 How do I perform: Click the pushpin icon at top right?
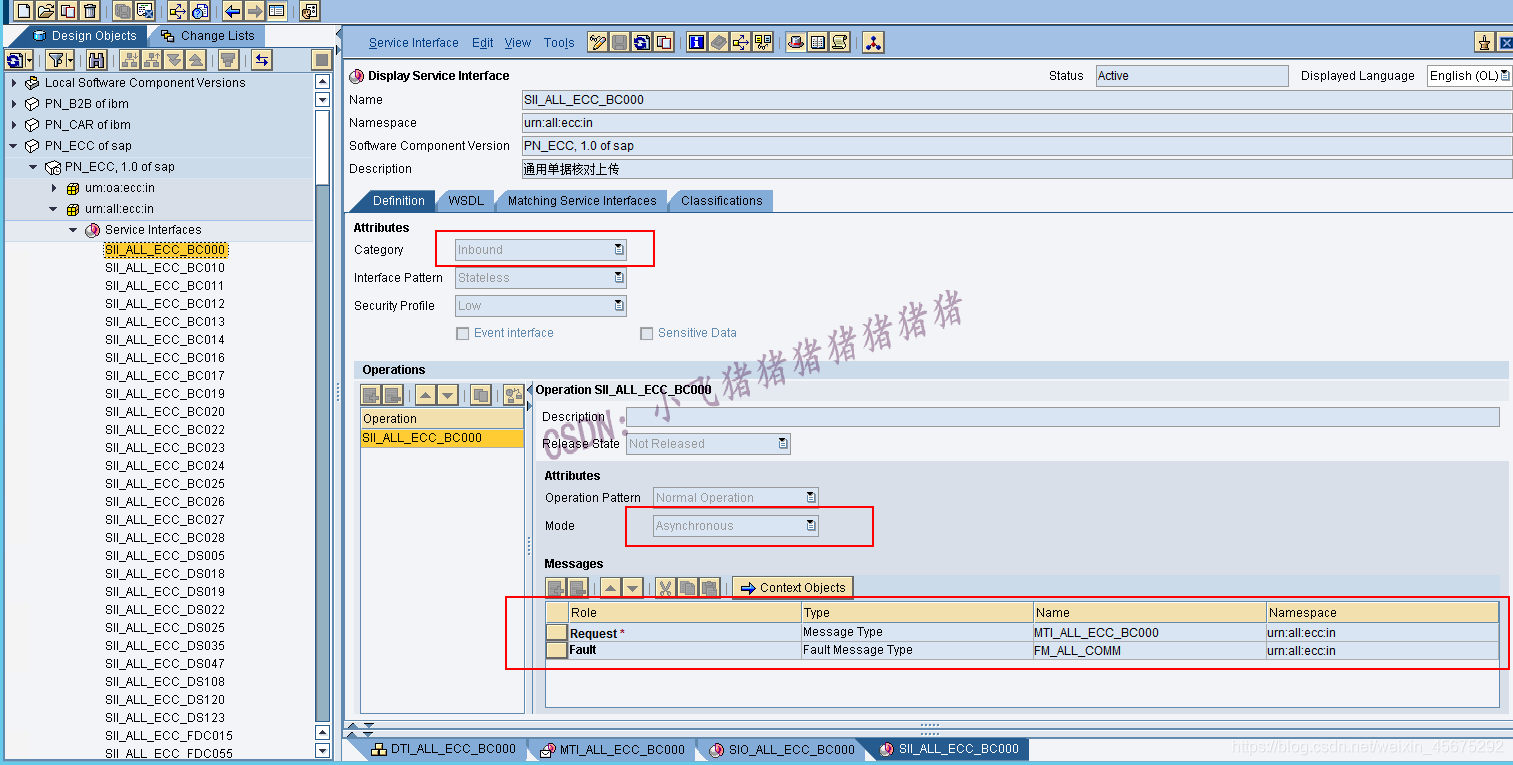click(1485, 42)
